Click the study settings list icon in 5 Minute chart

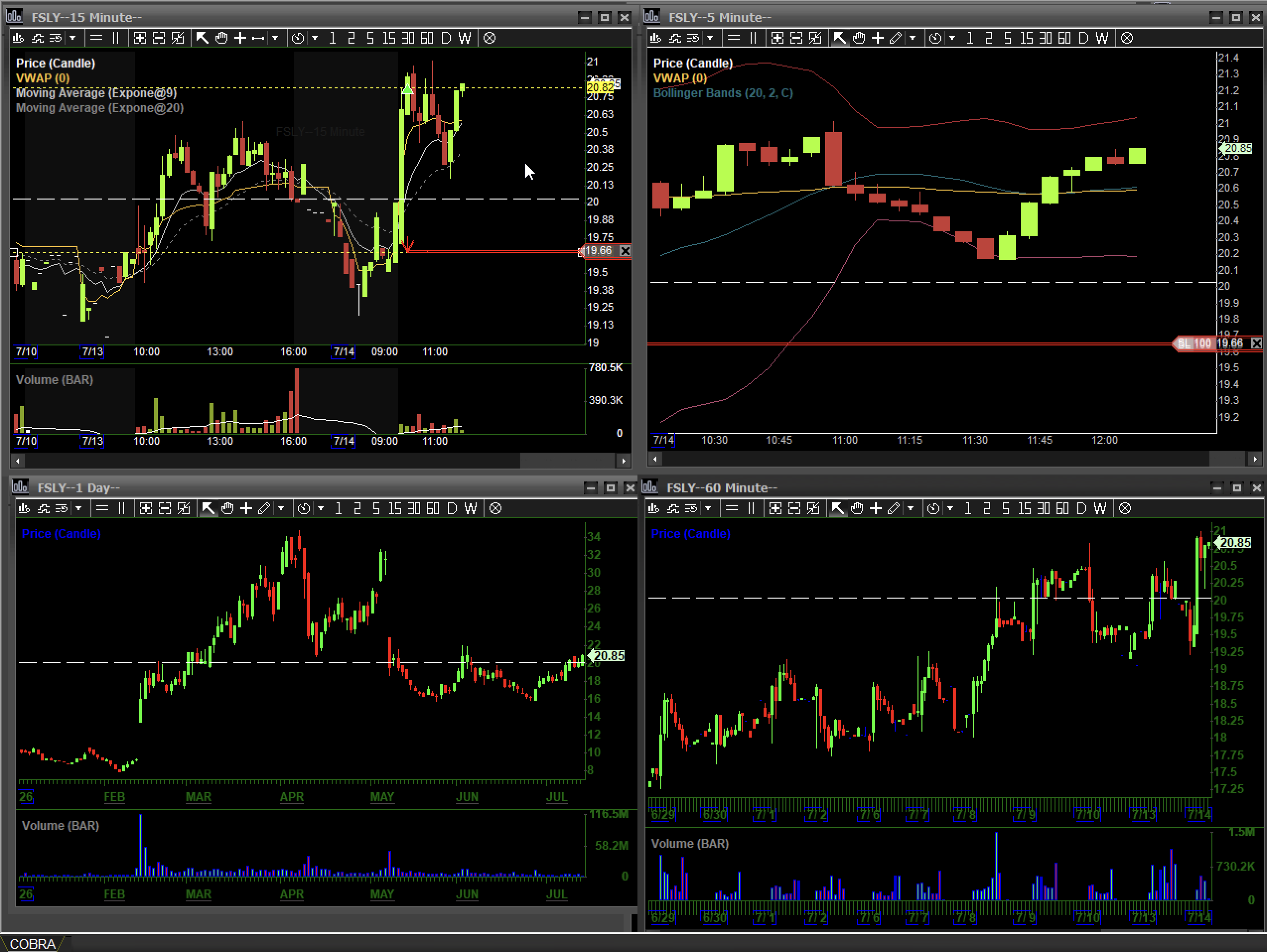pos(693,38)
